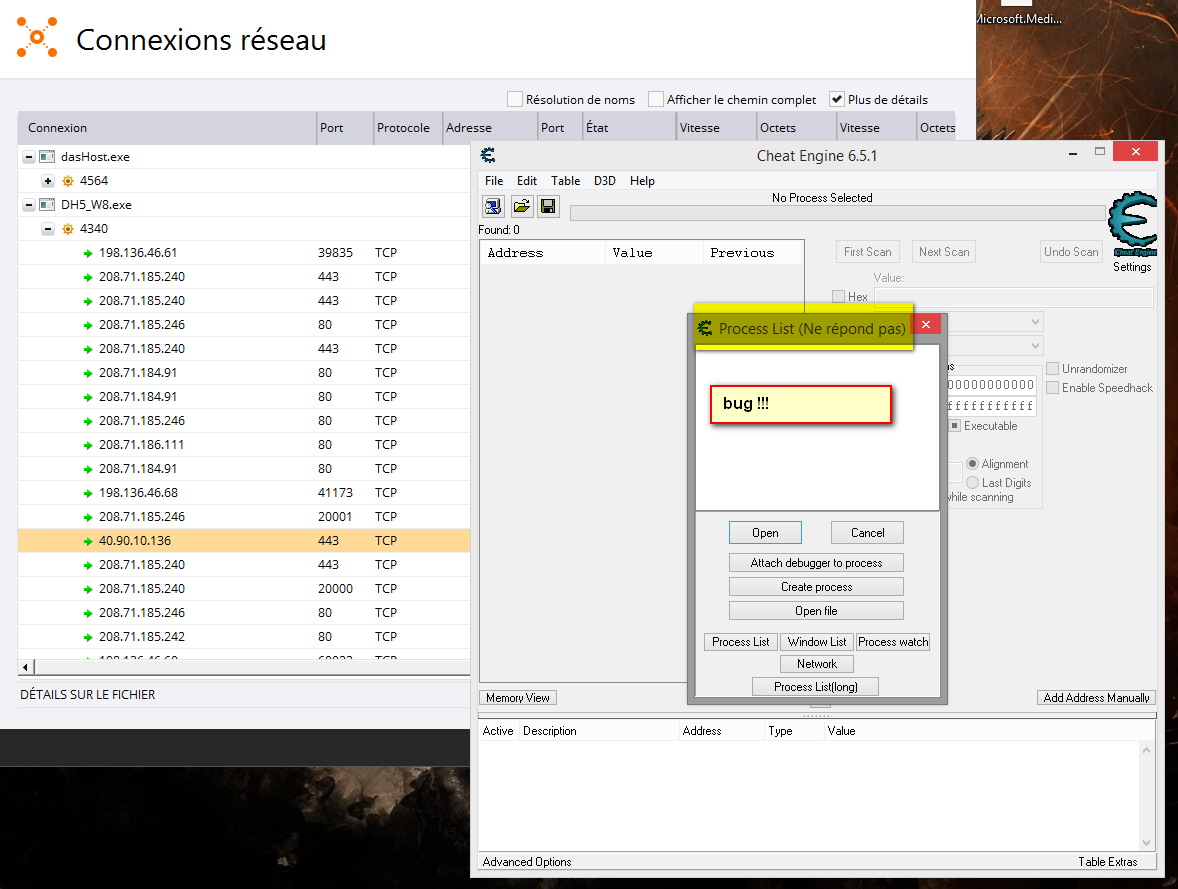Open the D3D menu
The height and width of the screenshot is (889, 1178).
pyautogui.click(x=605, y=181)
